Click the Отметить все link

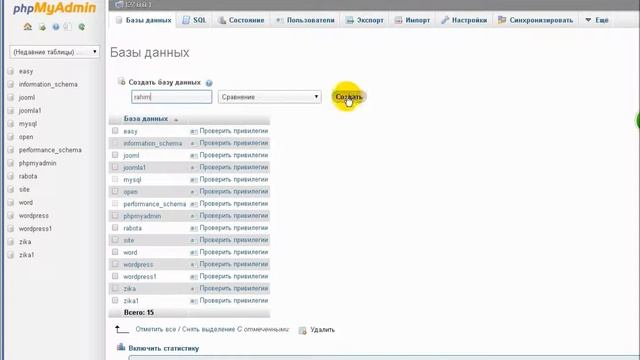click(156, 329)
